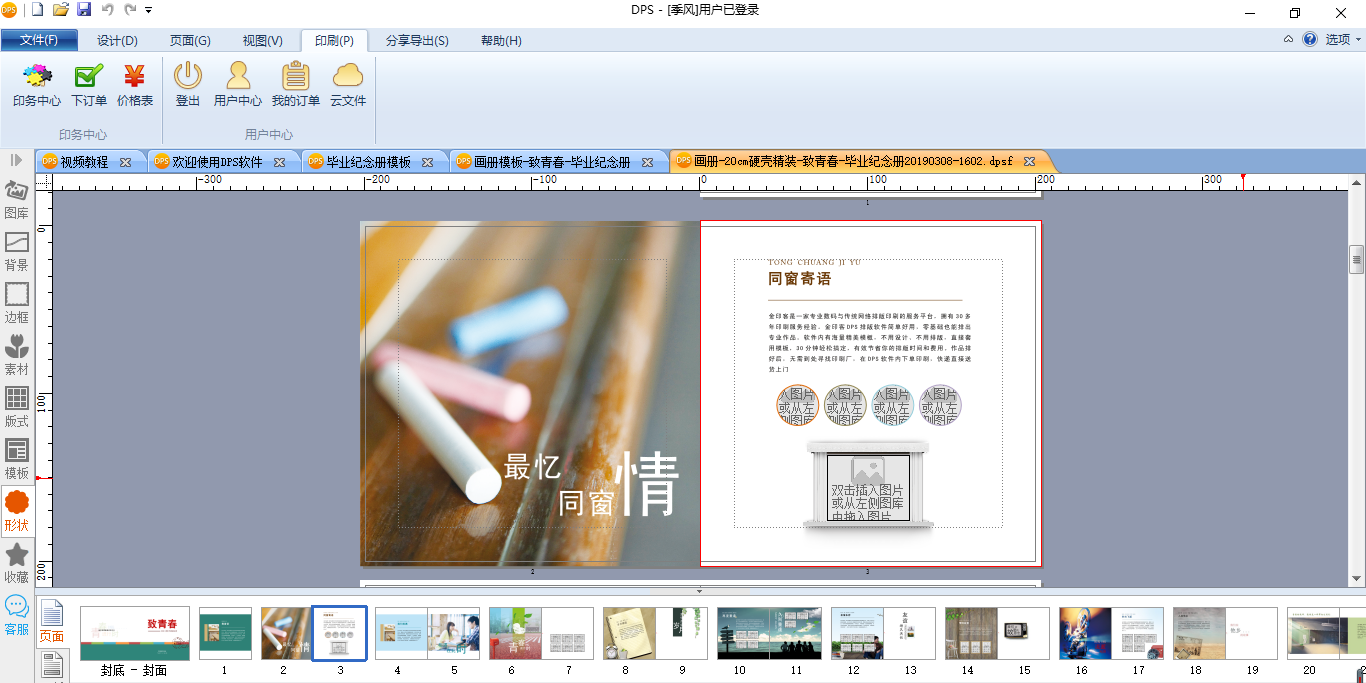
Task: Switch to the 设计(D) ribbon tab
Action: [x=117, y=41]
